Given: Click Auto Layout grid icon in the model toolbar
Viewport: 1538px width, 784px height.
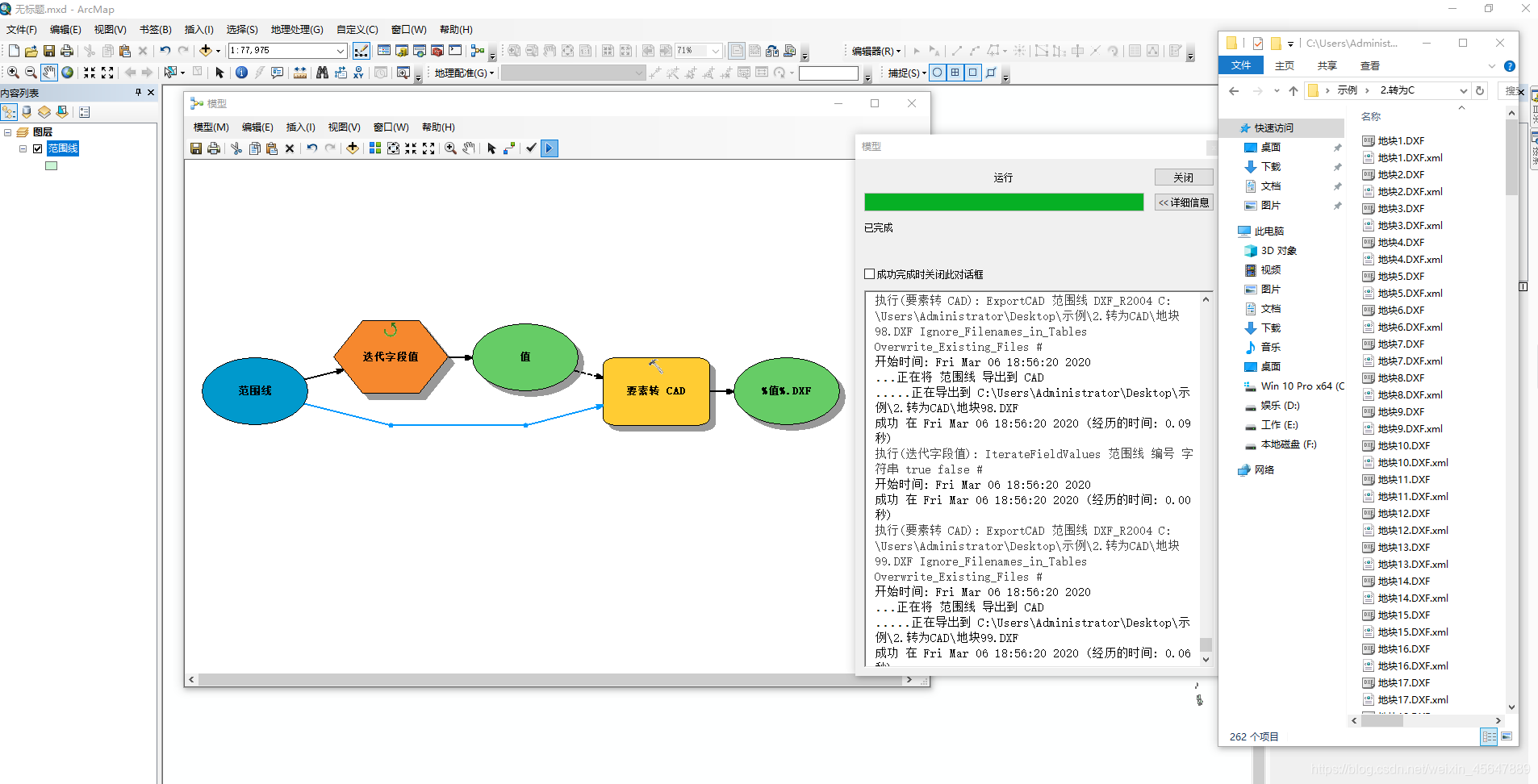Looking at the screenshot, I should 375,148.
